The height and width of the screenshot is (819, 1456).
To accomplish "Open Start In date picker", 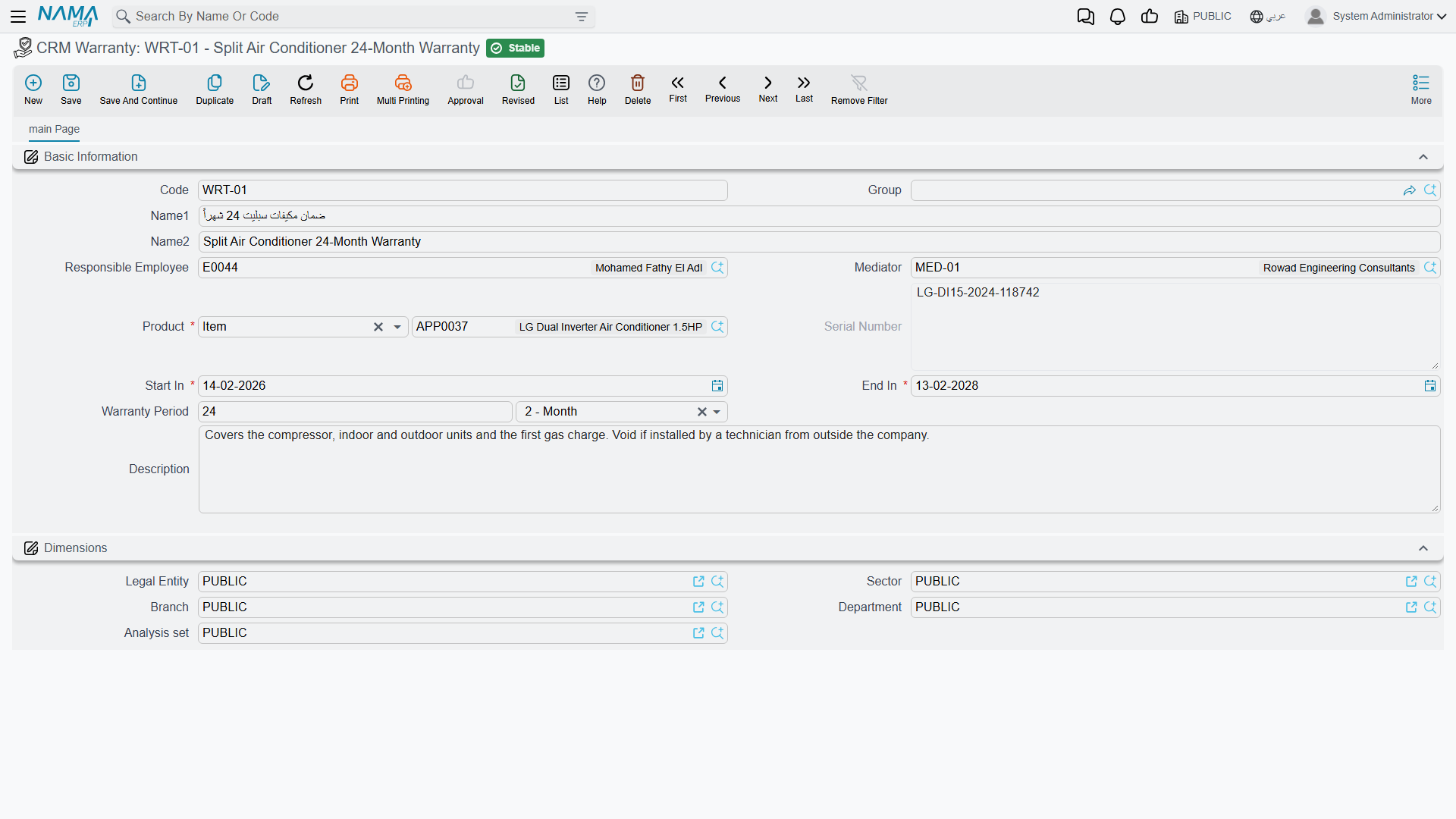I will (x=717, y=386).
